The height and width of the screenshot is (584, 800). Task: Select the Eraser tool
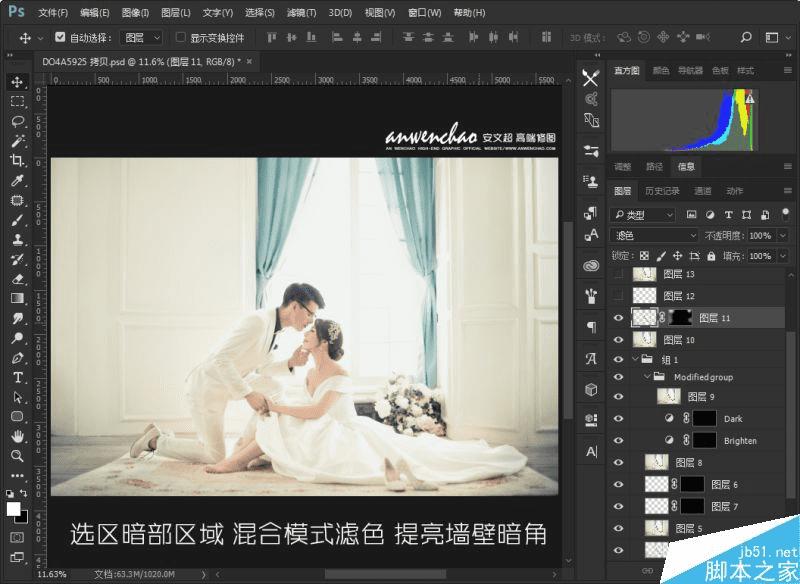pos(17,279)
